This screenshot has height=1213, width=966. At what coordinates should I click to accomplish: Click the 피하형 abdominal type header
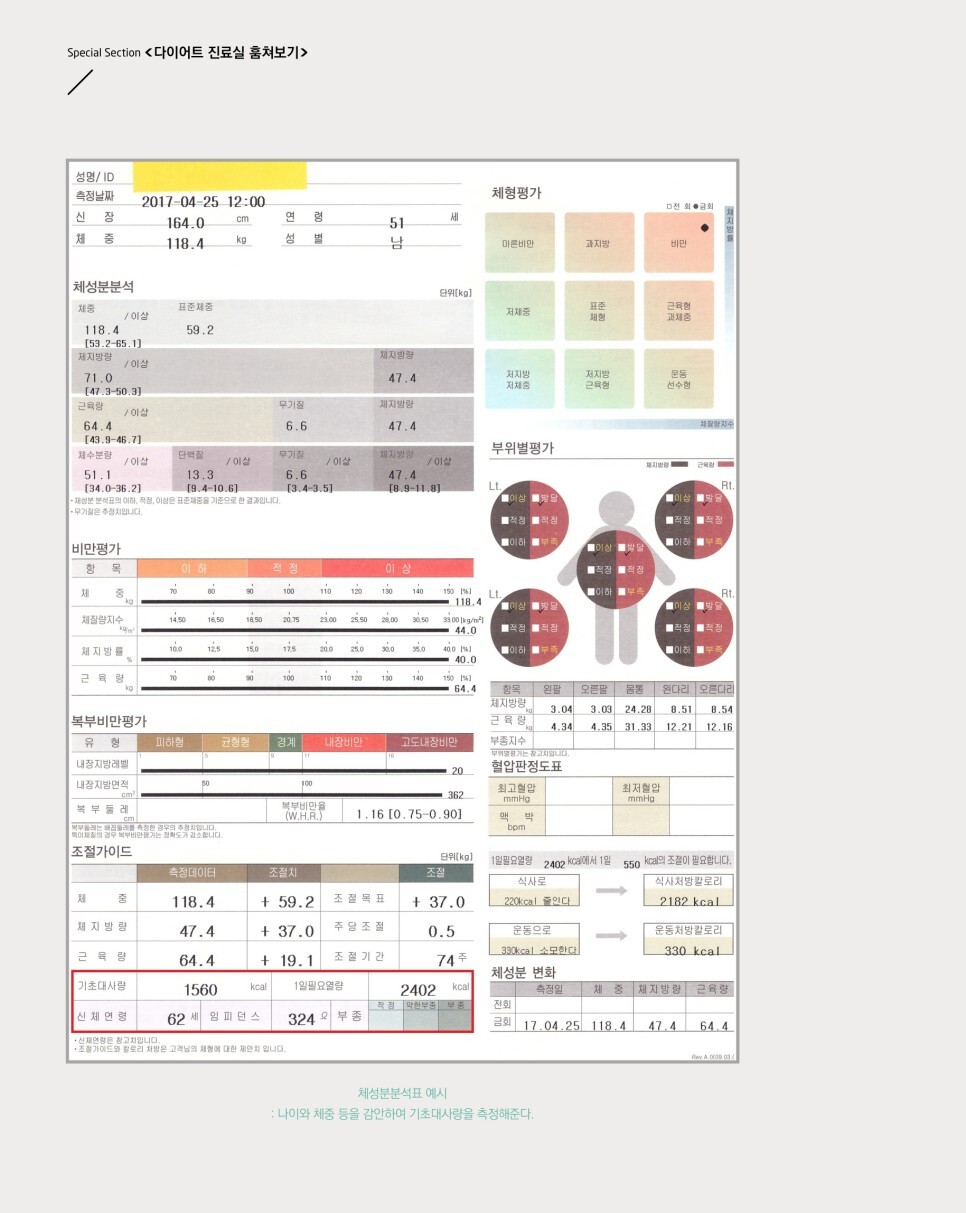(x=170, y=743)
